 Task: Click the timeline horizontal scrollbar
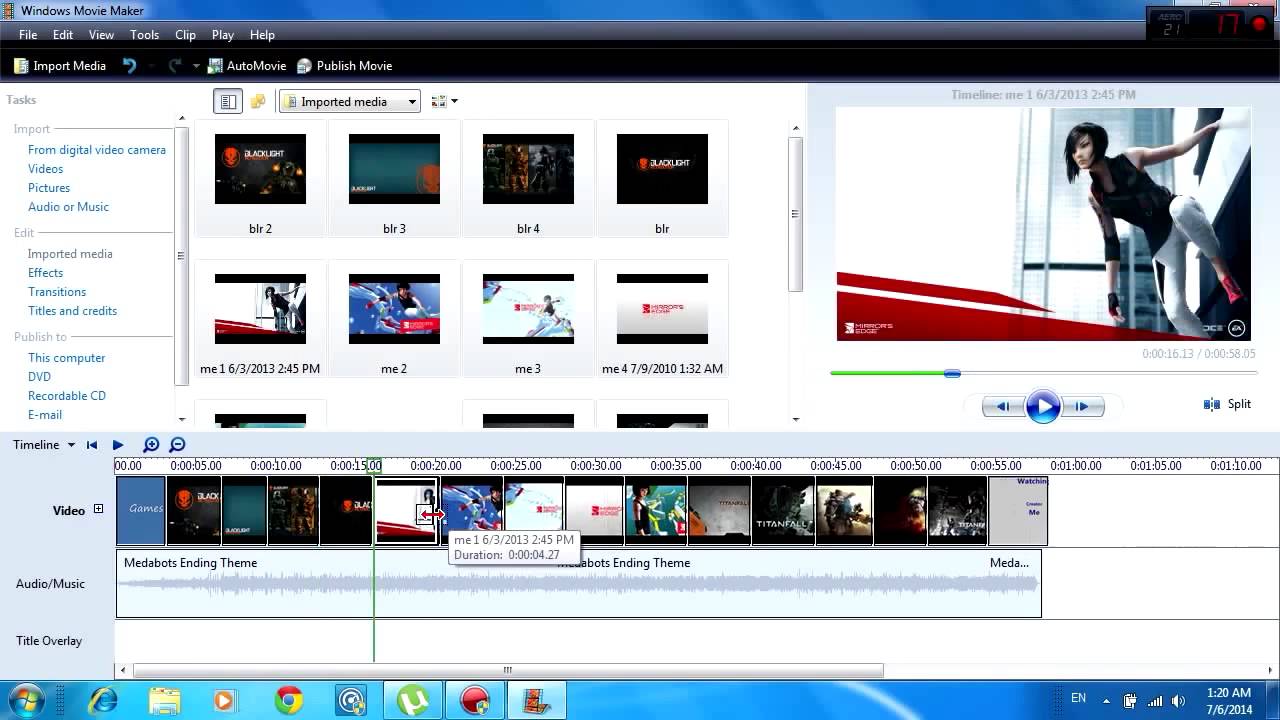click(x=507, y=670)
